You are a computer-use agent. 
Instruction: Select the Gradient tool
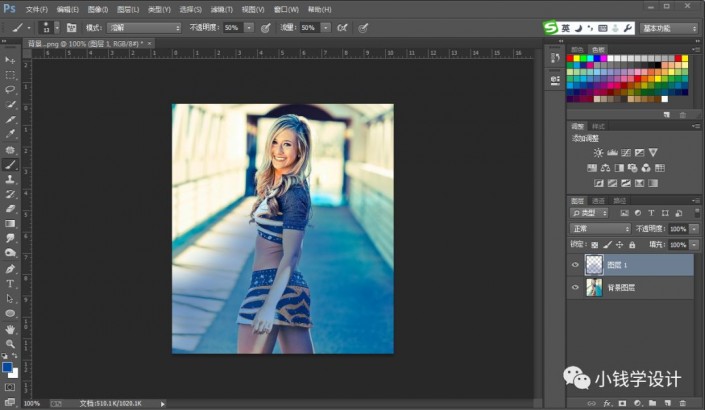click(x=10, y=223)
